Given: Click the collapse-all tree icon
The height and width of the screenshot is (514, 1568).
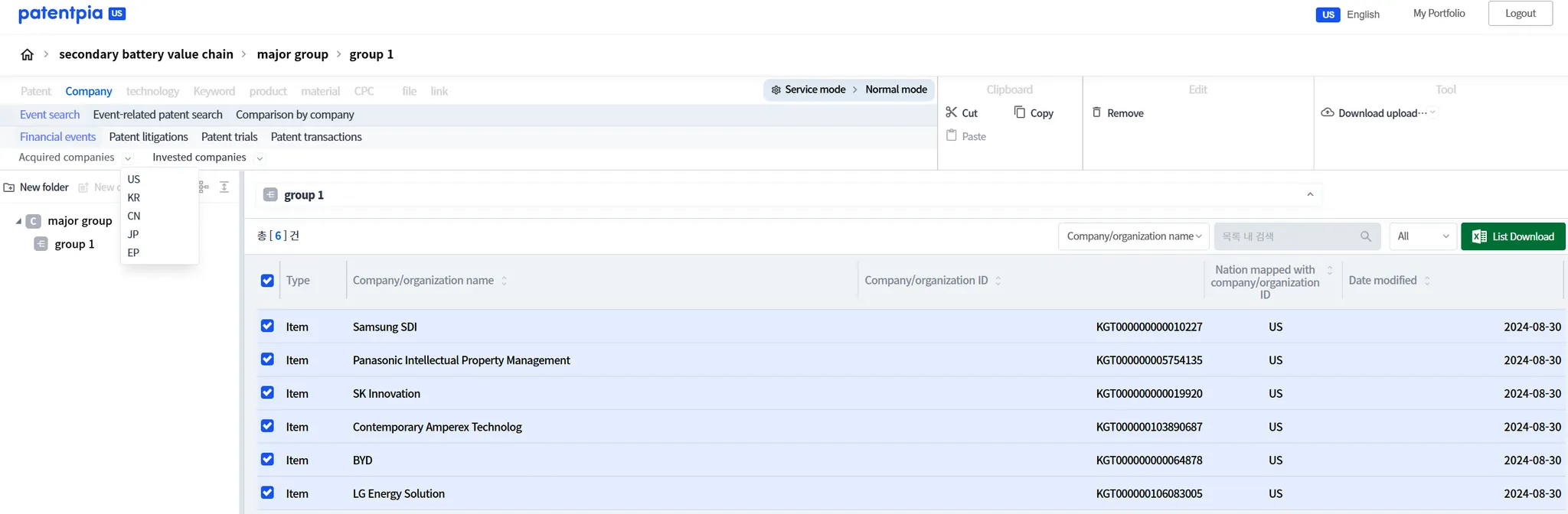Looking at the screenshot, I should click(224, 187).
